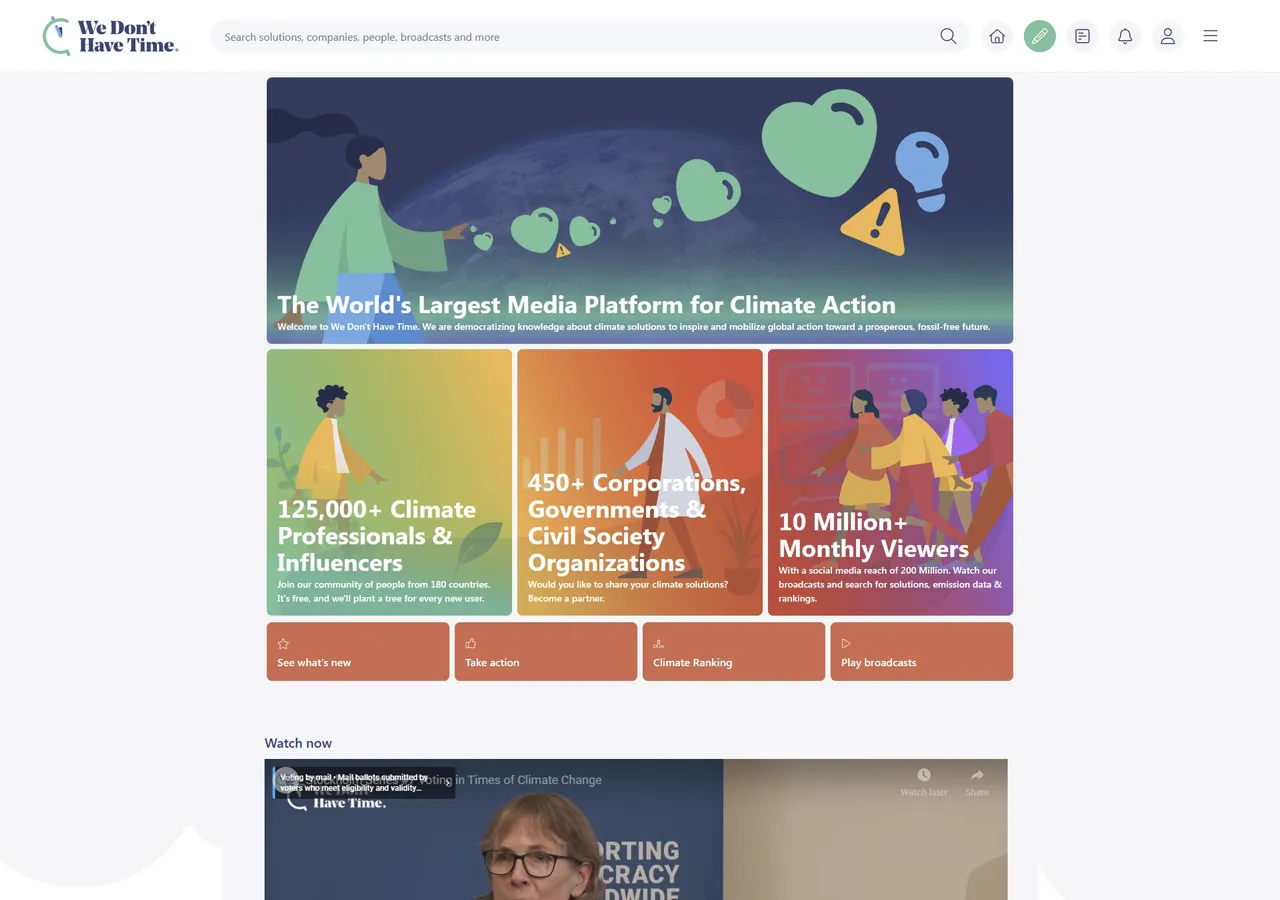Open the 125,000+ Climate Professionals card
The width and height of the screenshot is (1280, 900).
tap(389, 482)
